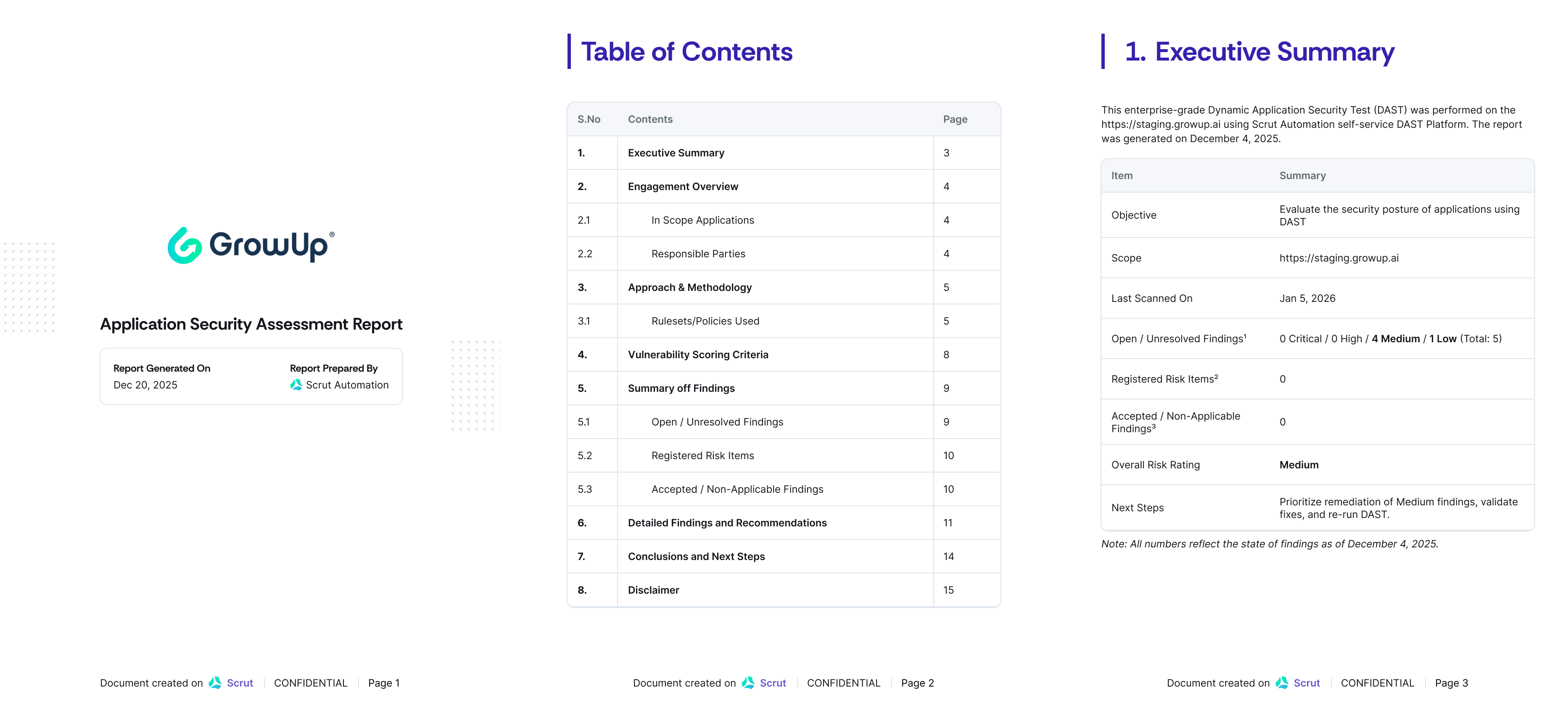Viewport: 1568px width, 708px height.
Task: Click Scrut logo in Page 3 footer
Action: tap(1282, 682)
